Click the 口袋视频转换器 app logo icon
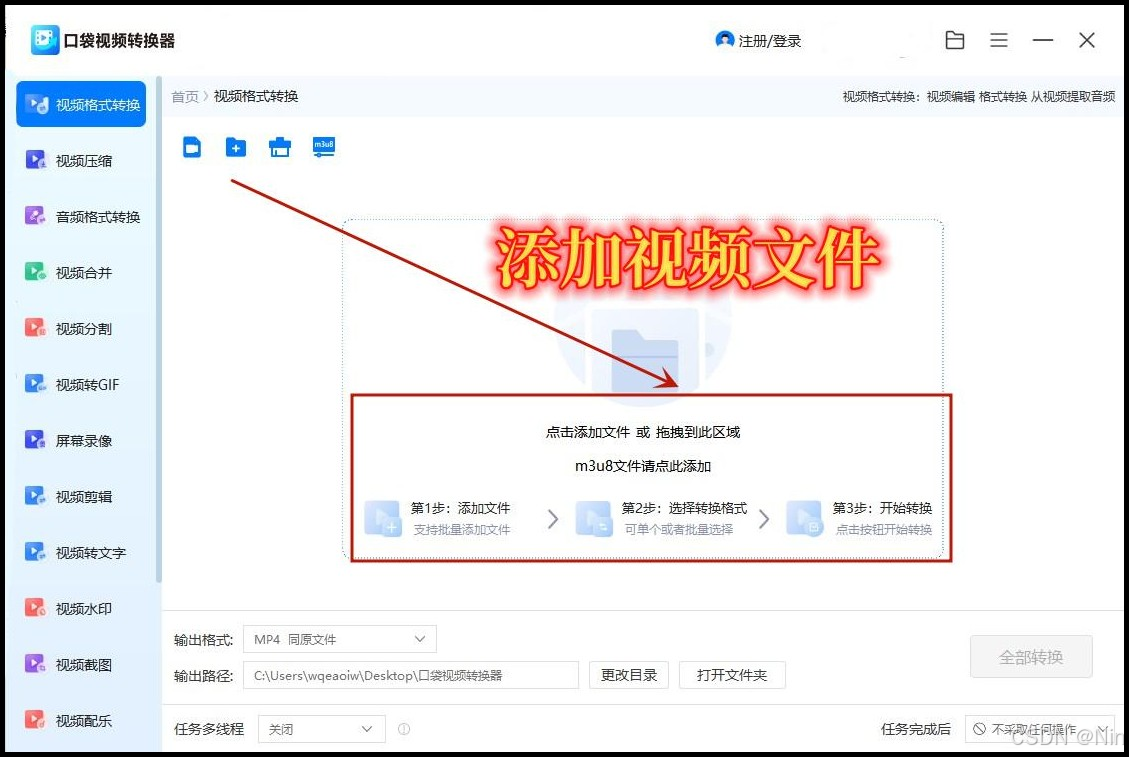The width and height of the screenshot is (1129, 757). tap(45, 40)
